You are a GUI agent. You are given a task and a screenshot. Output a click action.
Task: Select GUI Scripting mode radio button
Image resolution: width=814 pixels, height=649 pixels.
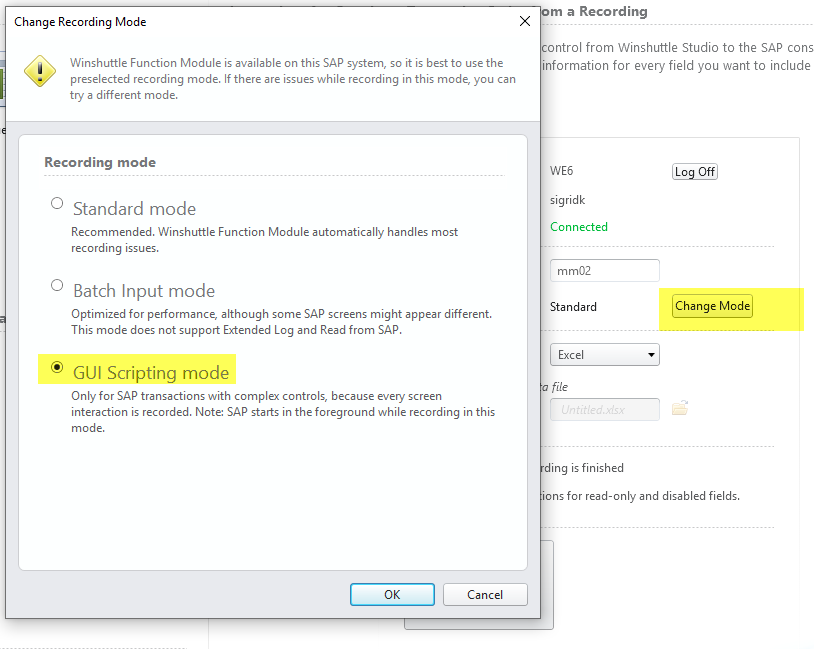click(x=57, y=368)
